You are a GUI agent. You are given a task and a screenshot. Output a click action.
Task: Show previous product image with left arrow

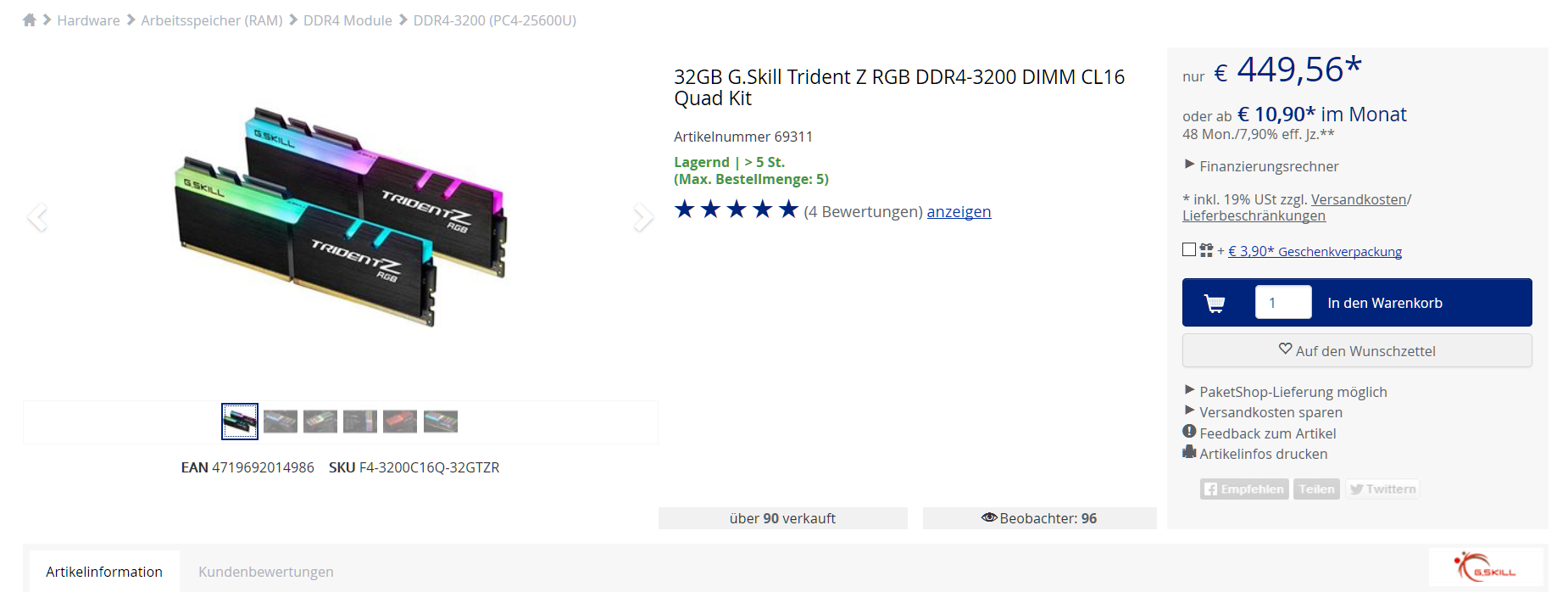coord(37,217)
